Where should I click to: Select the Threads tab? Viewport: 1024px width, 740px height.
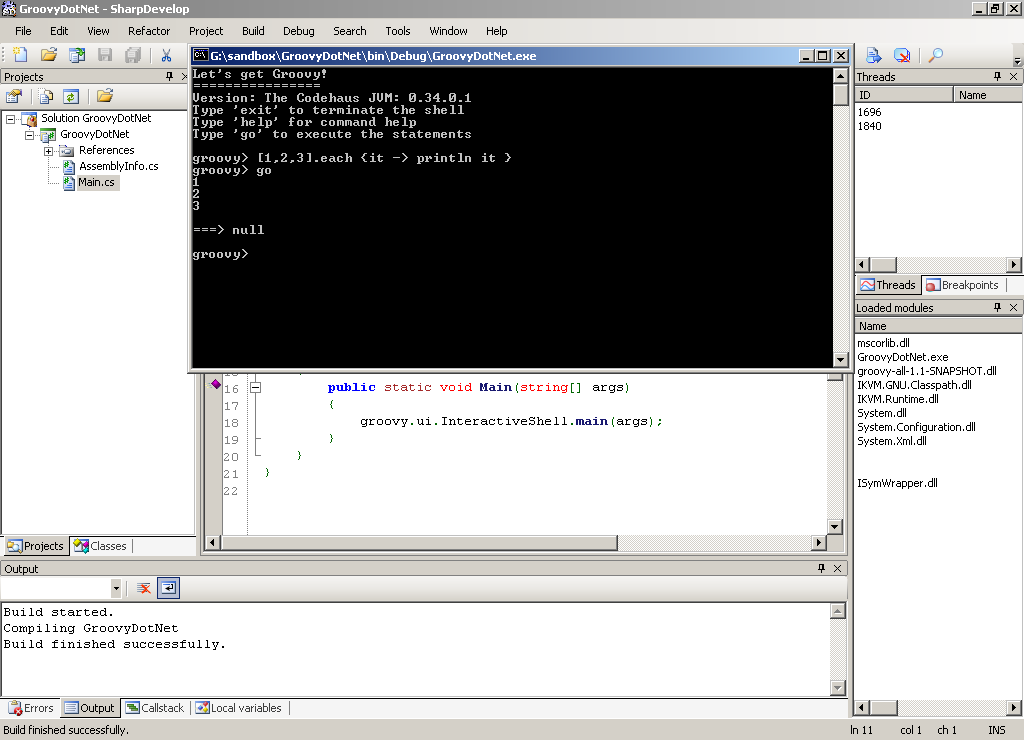[x=888, y=285]
